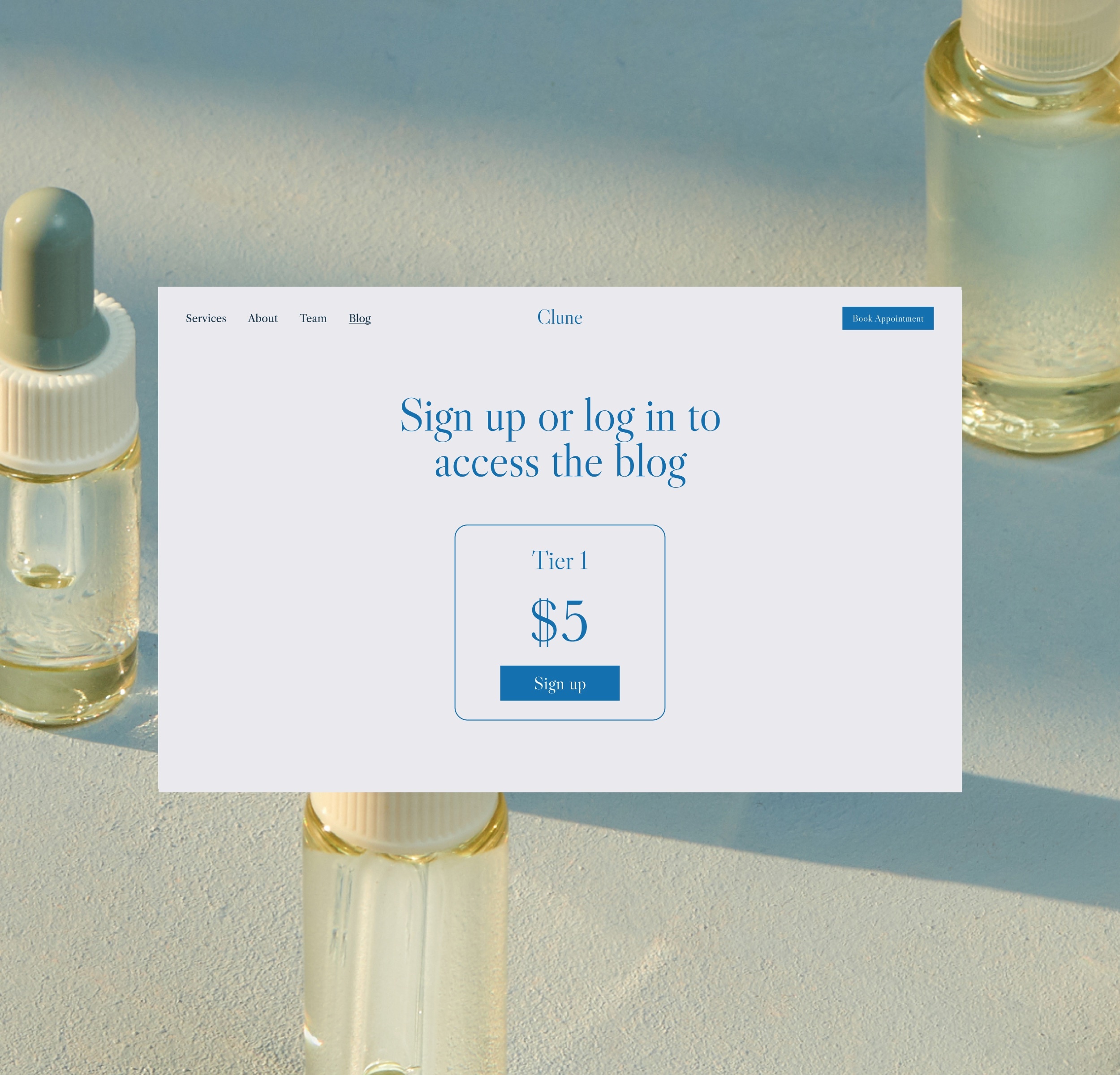Viewport: 1120px width, 1075px height.
Task: Navigate to Services section
Action: 206,318
